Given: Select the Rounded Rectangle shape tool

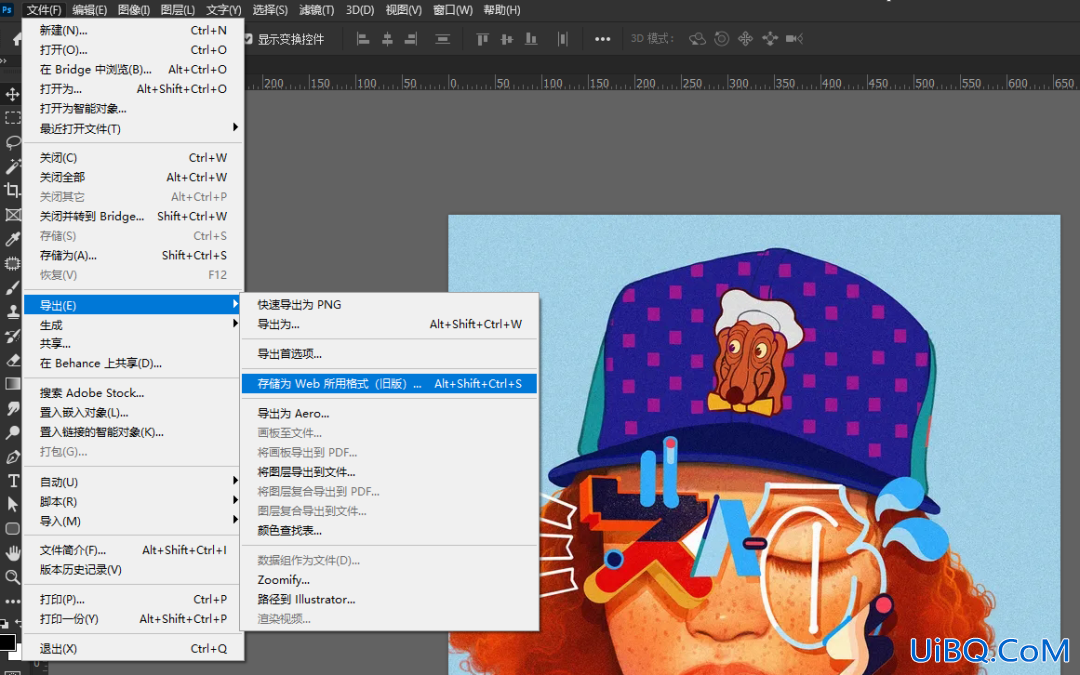Looking at the screenshot, I should (12, 529).
